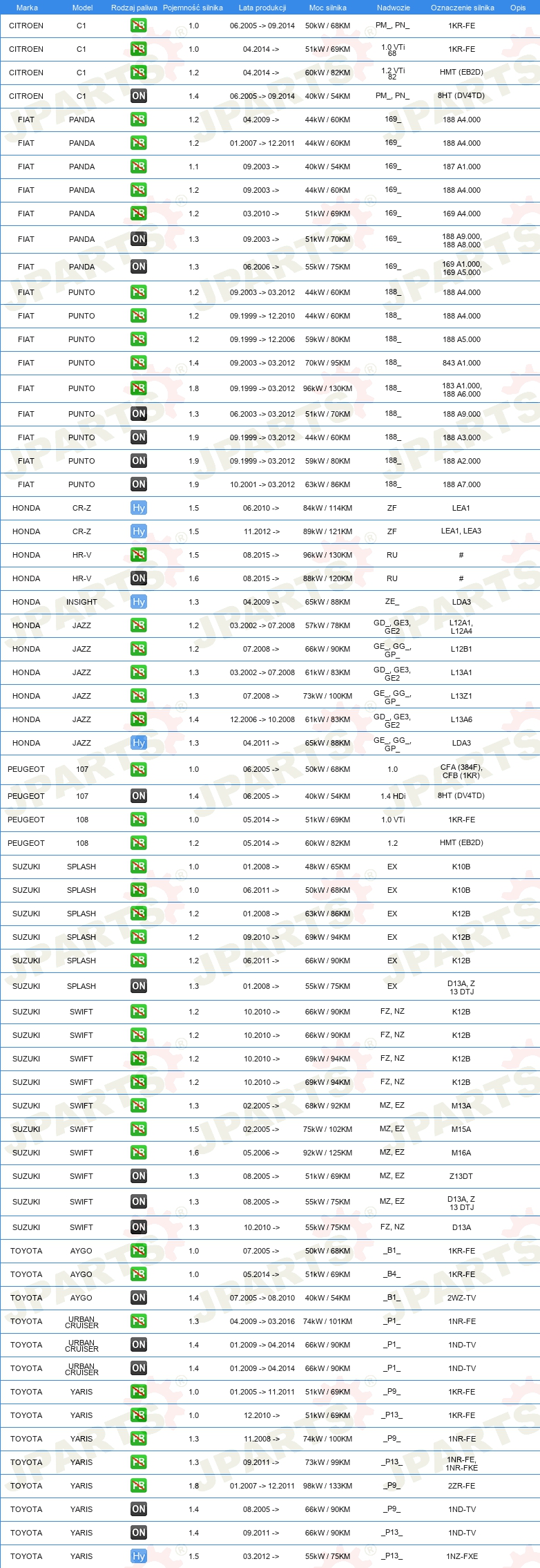Screen dimensions: 540x1568
Task: Select the '92kW / 125KM' power cell
Action: [x=327, y=1153]
